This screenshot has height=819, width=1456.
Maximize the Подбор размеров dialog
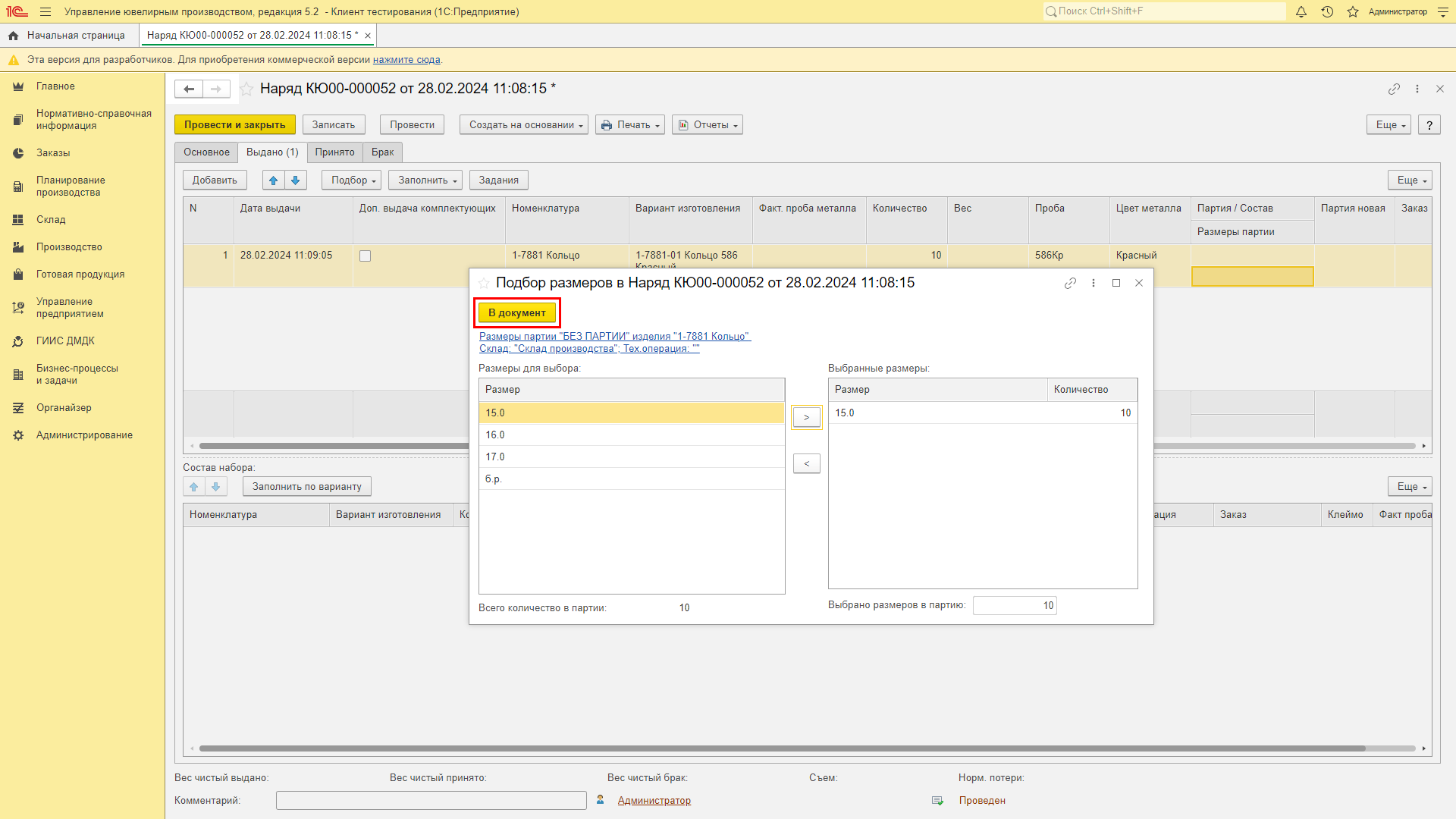(x=1116, y=283)
